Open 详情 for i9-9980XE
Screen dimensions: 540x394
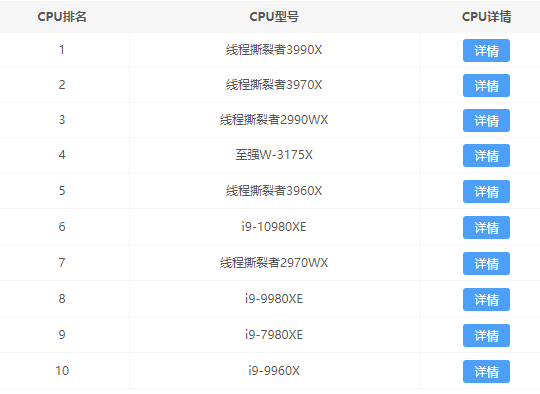pos(486,299)
